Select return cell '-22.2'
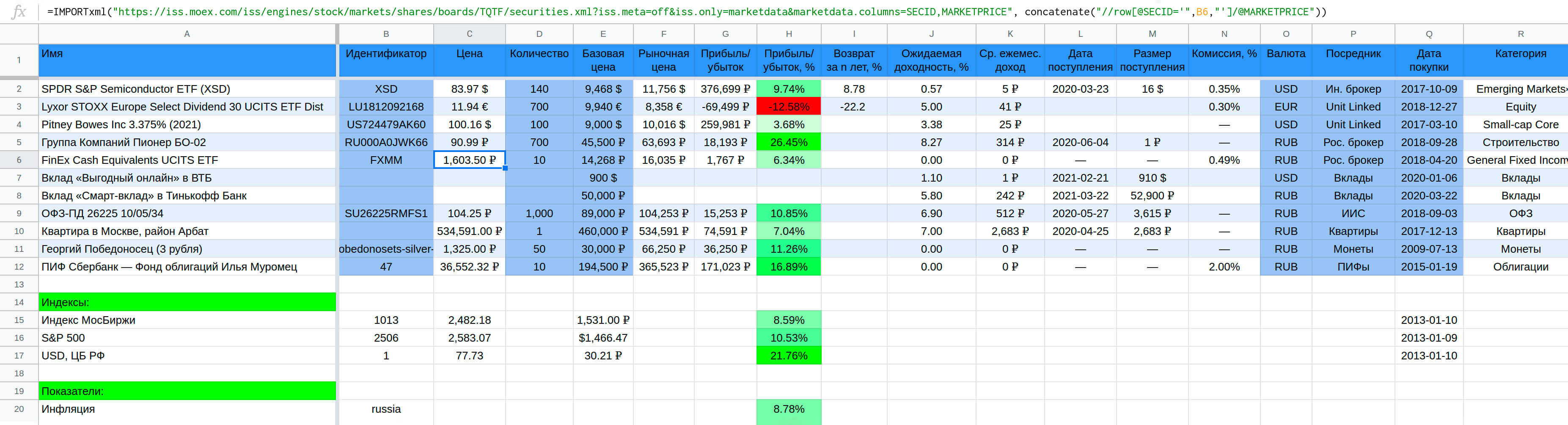 pyautogui.click(x=854, y=107)
